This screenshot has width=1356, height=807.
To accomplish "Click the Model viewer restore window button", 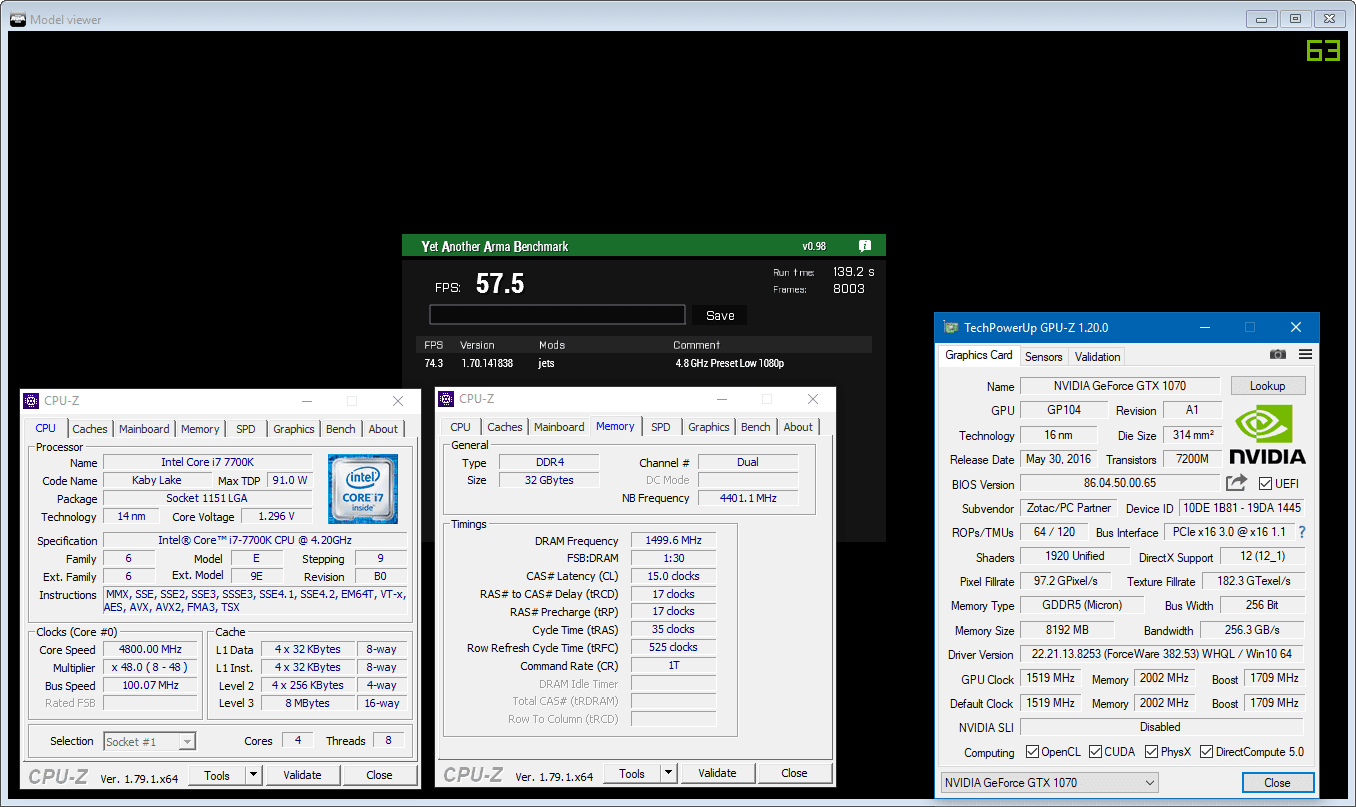I will click(x=1296, y=18).
